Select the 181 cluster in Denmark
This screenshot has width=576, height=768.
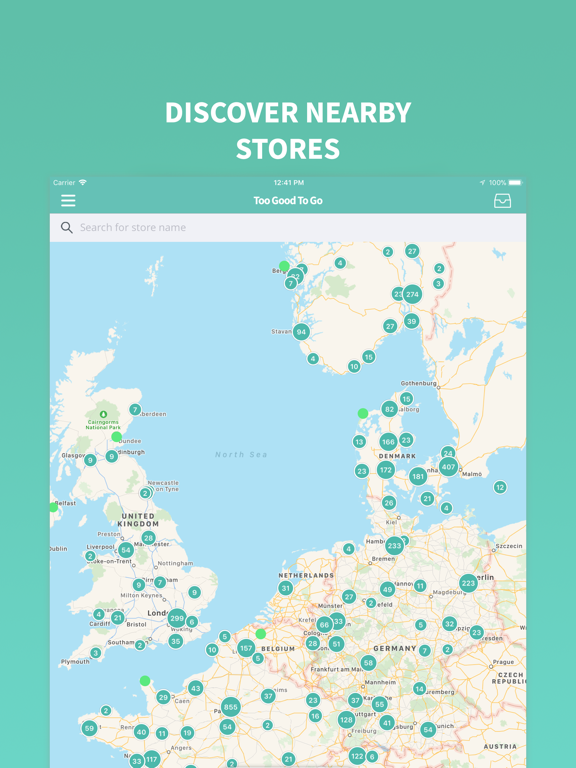[418, 476]
